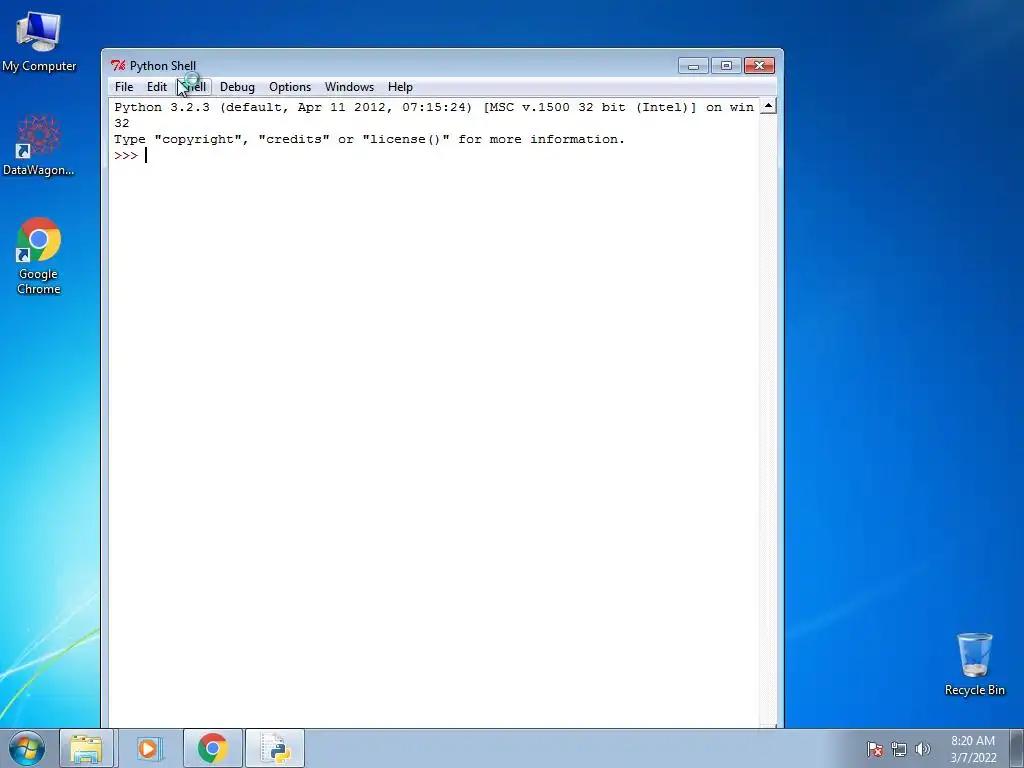Open the Shell menu
Image resolution: width=1024 pixels, height=768 pixels.
coord(194,87)
